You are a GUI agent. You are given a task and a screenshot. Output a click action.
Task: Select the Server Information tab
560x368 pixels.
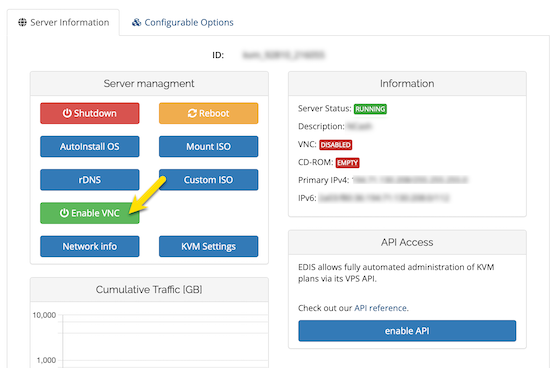(64, 23)
